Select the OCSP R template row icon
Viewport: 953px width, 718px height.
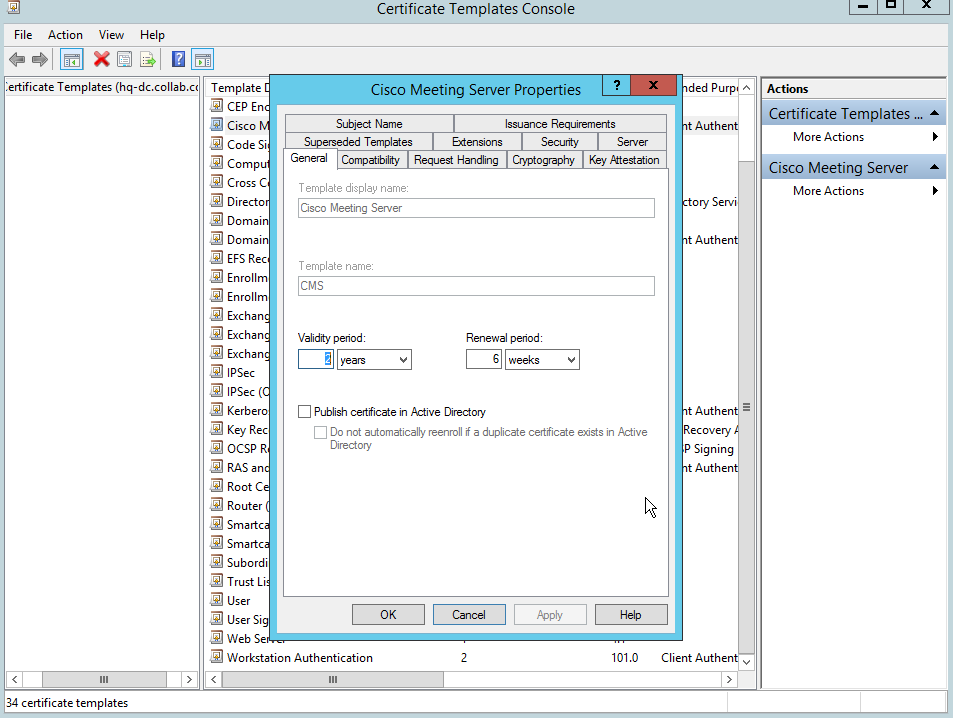click(216, 447)
